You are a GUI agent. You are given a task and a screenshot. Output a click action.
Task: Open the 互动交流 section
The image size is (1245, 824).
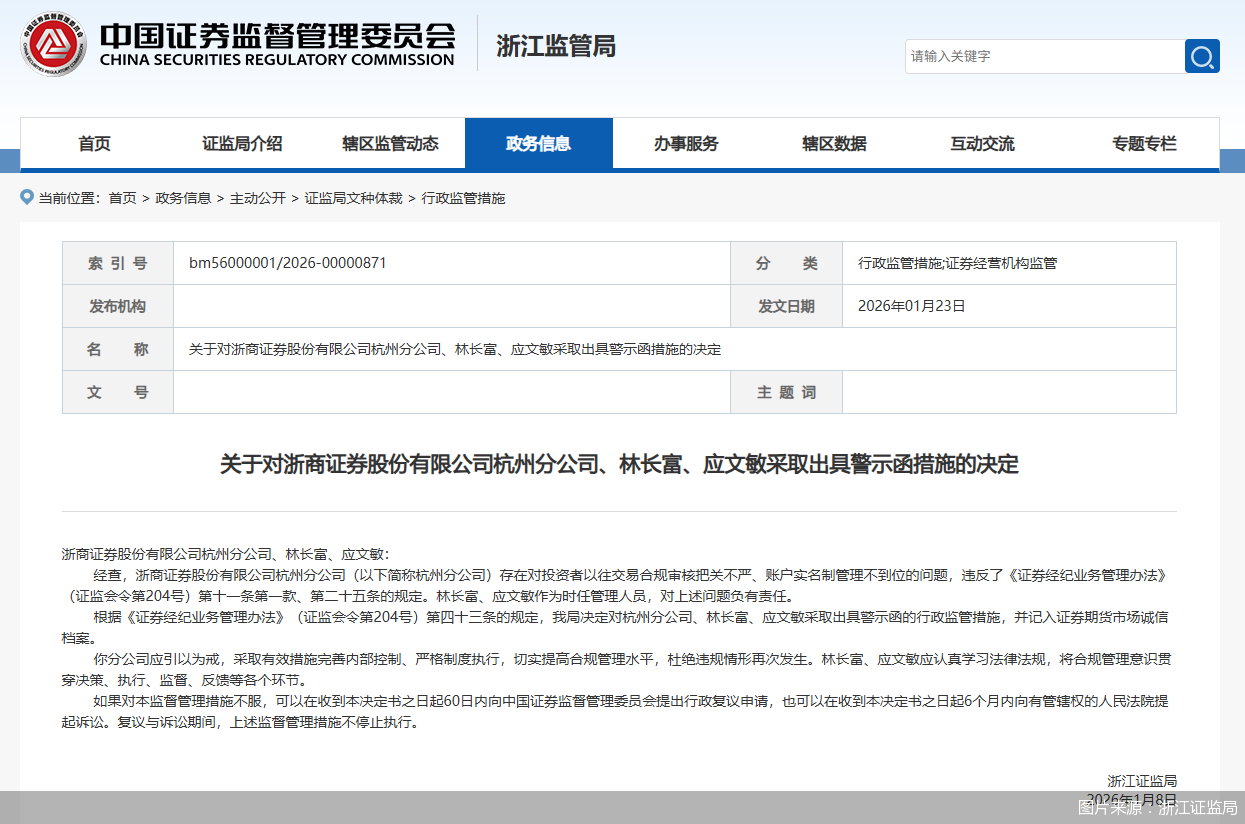coord(982,143)
